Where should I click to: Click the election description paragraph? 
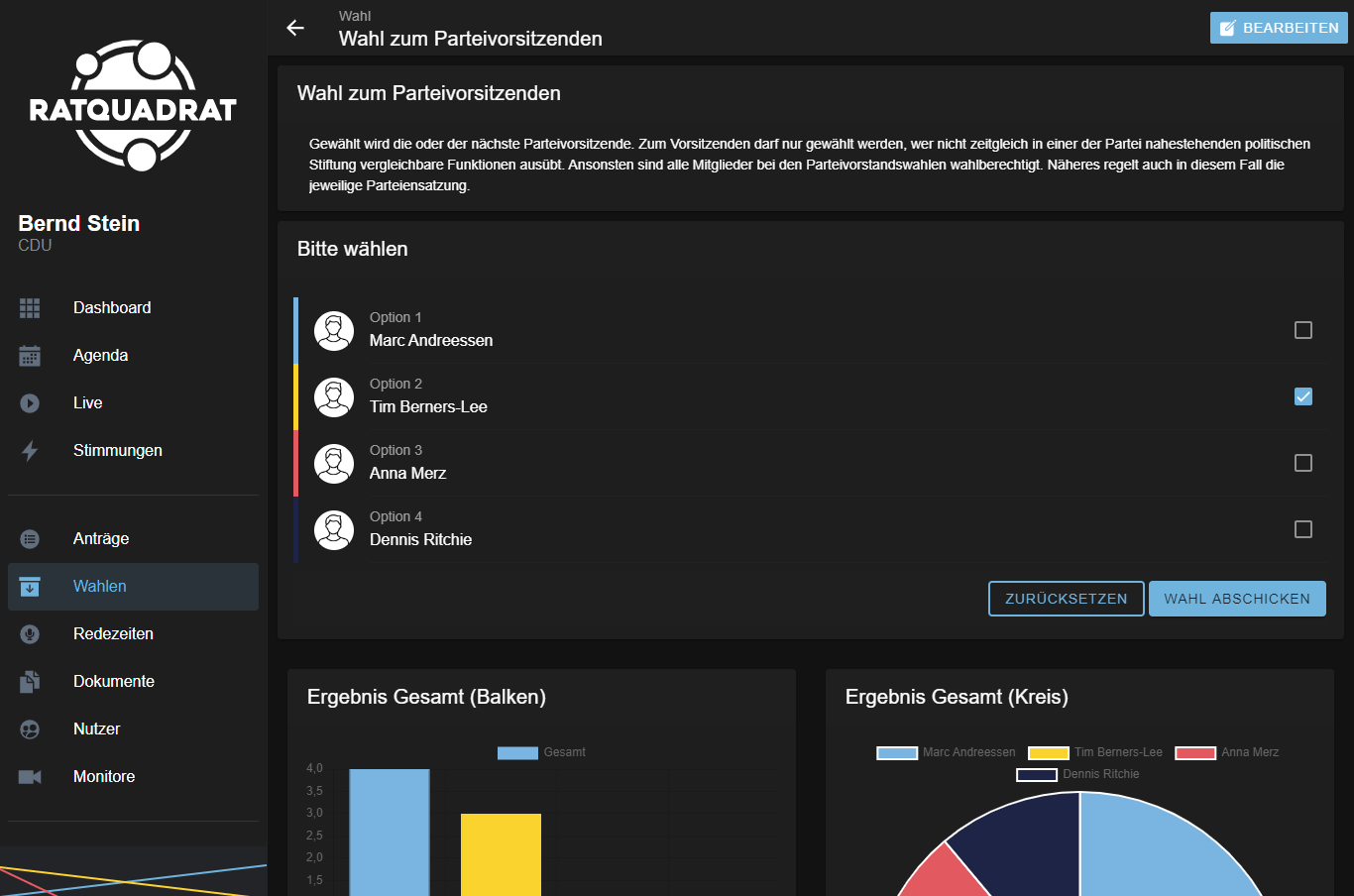tap(810, 165)
